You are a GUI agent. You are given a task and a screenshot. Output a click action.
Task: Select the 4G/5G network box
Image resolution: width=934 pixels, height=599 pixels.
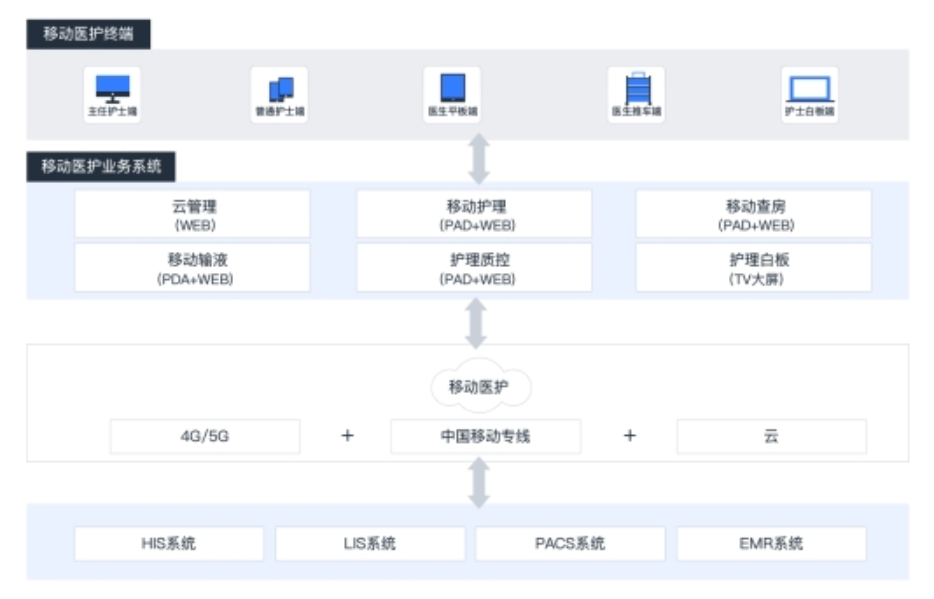pos(205,436)
